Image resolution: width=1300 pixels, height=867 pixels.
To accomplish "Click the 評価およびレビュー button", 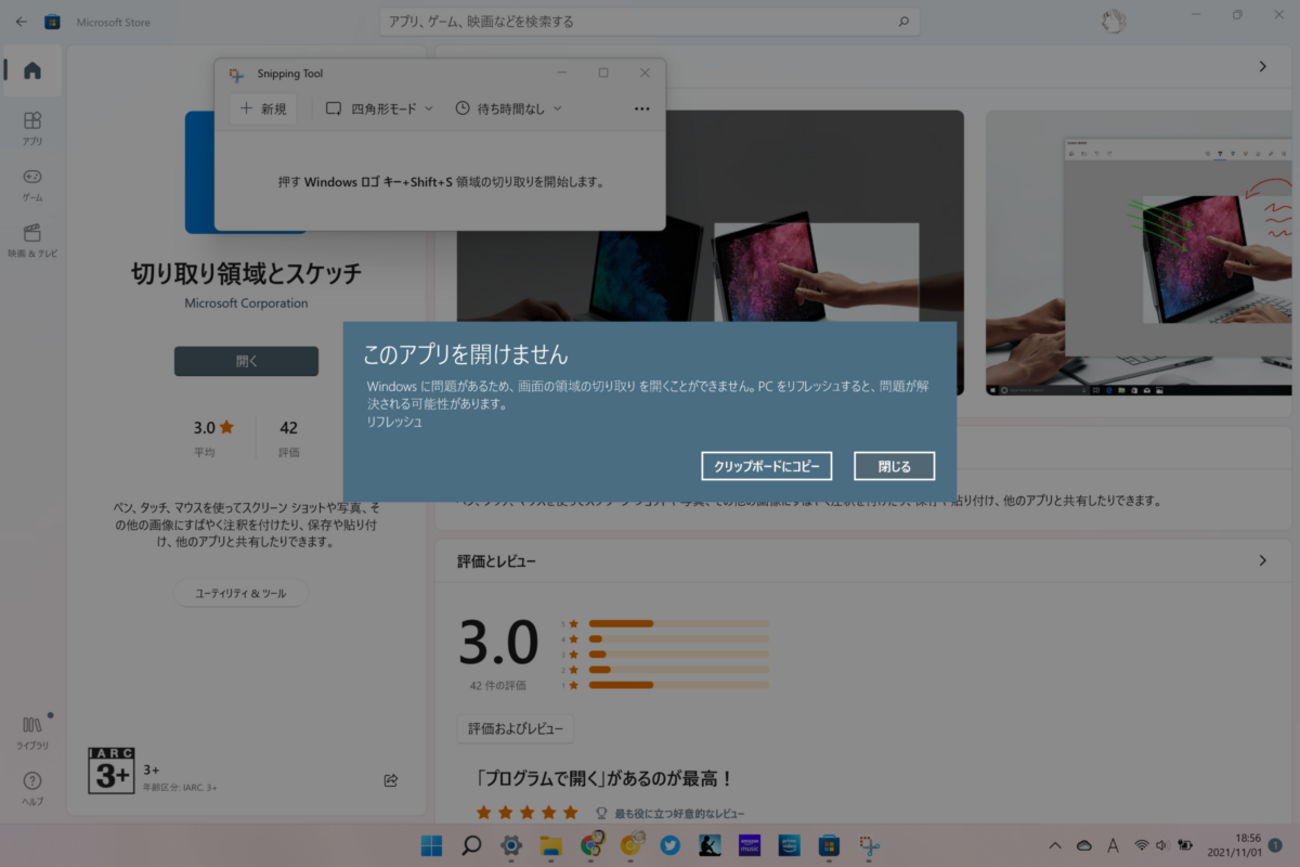I will tap(515, 729).
